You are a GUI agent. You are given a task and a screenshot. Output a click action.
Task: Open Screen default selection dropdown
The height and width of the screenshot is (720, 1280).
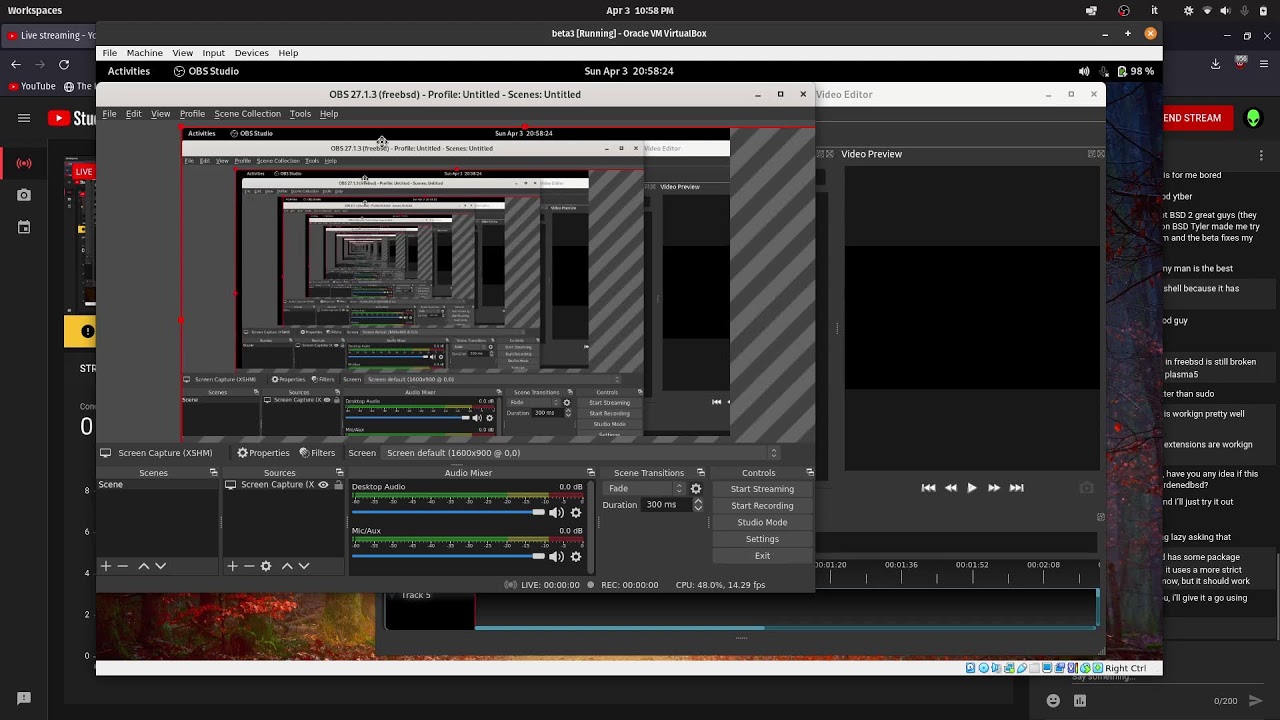click(581, 453)
